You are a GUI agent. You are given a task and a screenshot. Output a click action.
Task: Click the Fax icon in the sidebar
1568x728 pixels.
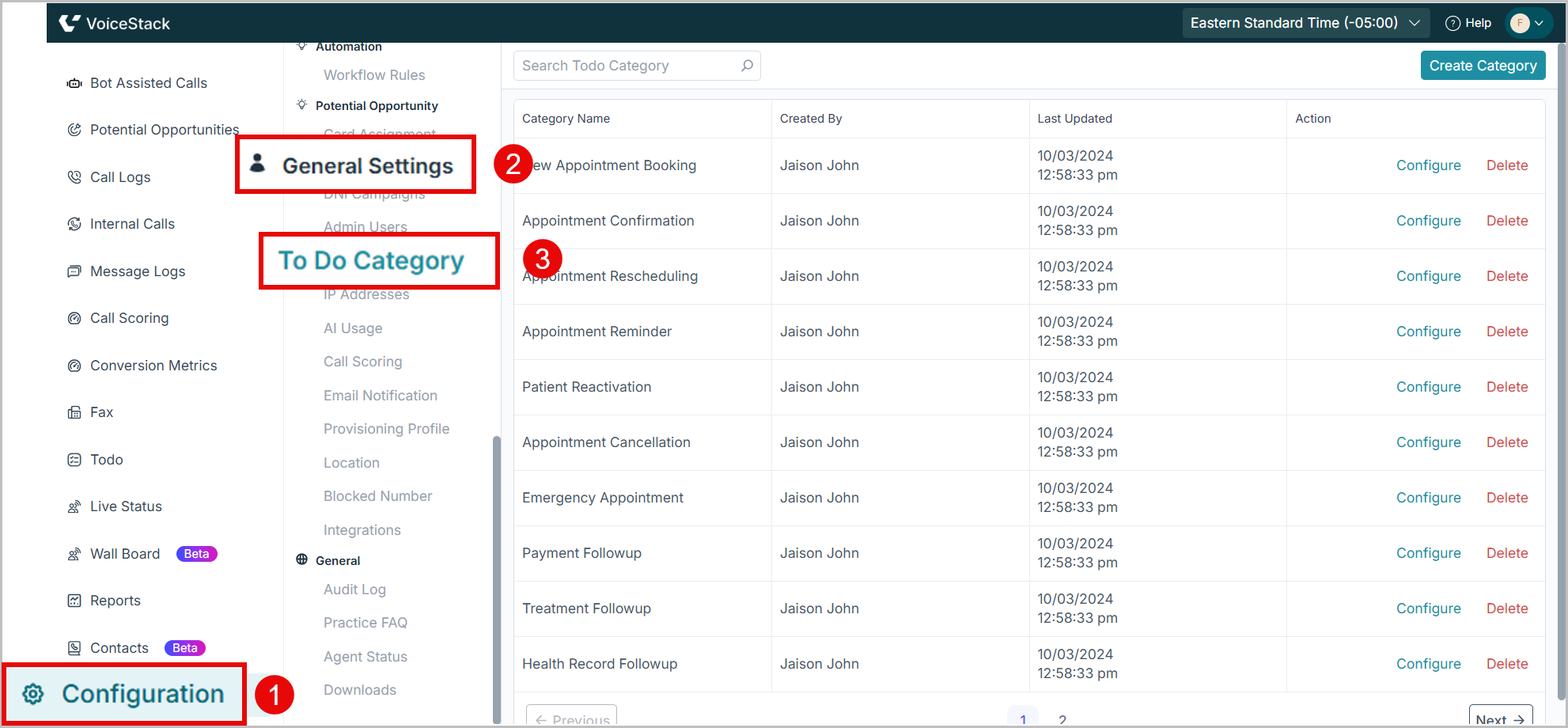74,412
